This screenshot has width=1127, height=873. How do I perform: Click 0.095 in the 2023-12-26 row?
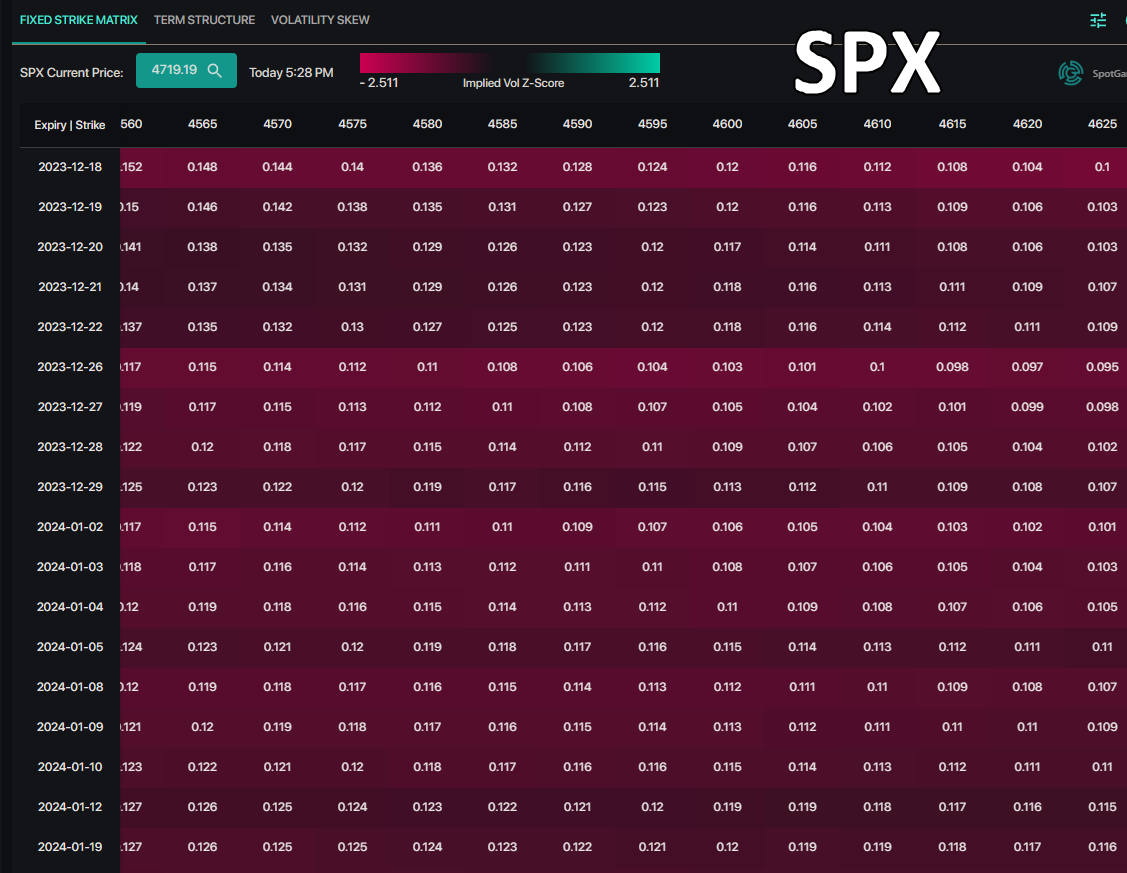1102,367
